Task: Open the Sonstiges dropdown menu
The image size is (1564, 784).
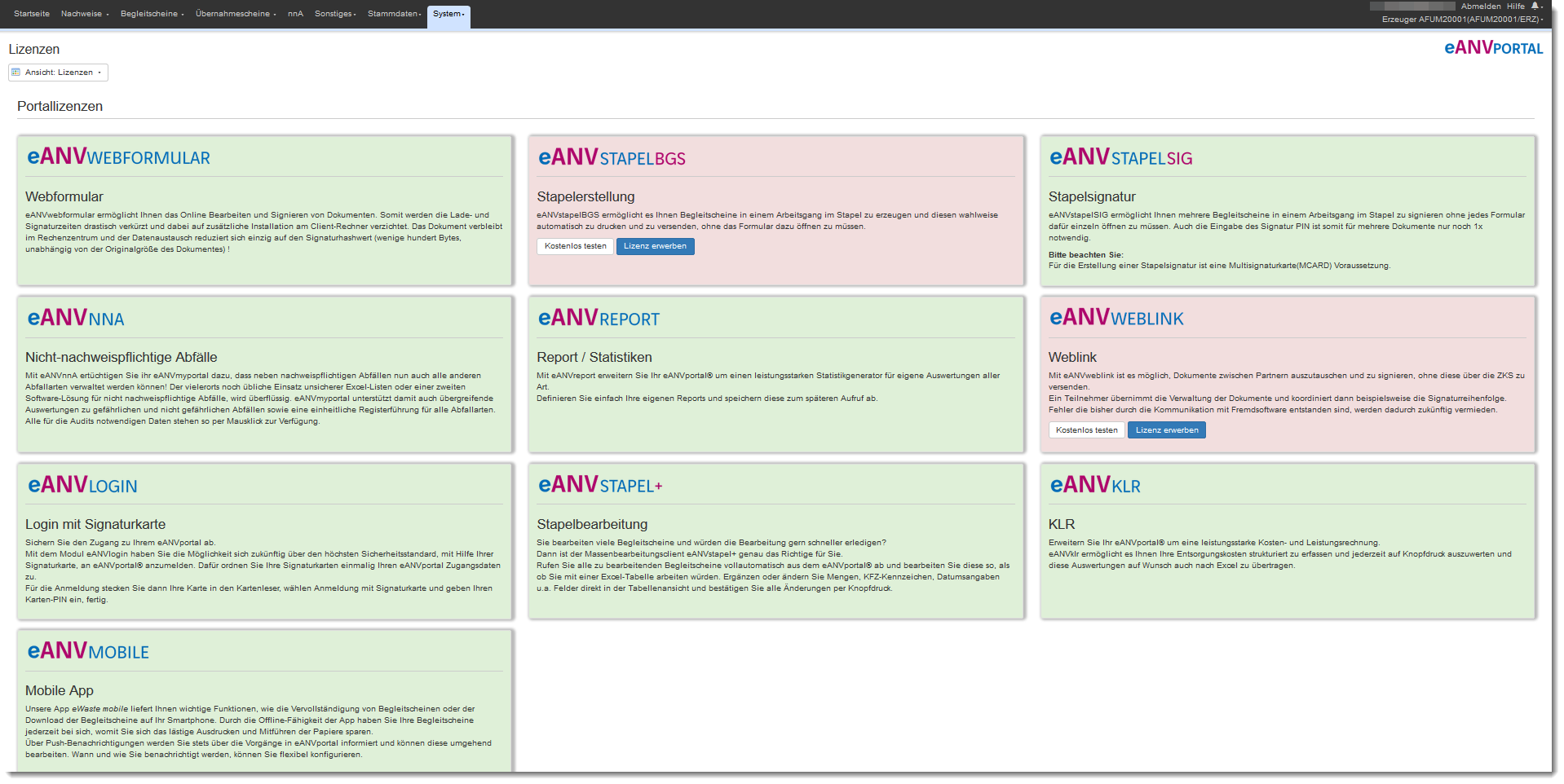Action: click(335, 14)
